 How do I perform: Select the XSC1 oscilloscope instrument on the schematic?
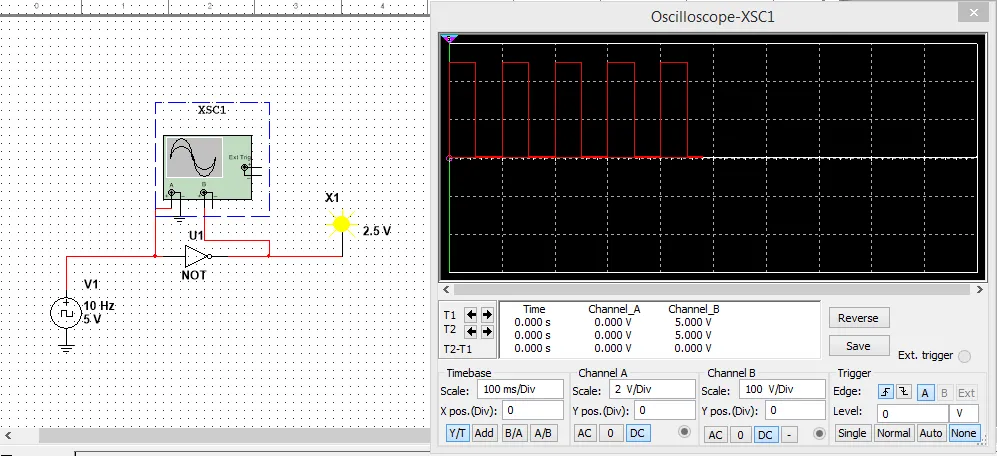pyautogui.click(x=207, y=165)
